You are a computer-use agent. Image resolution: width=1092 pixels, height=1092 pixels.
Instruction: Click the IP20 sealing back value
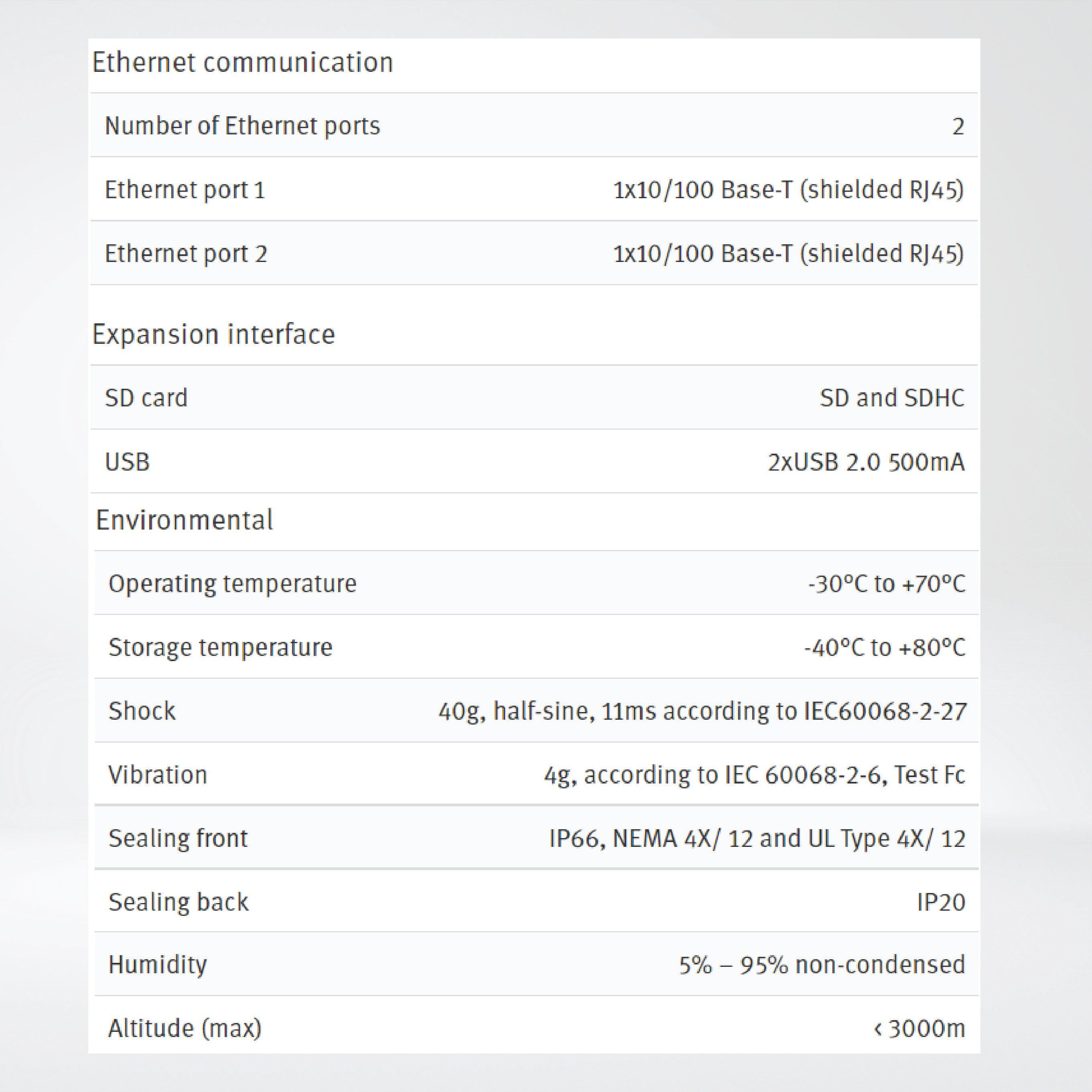pos(940,902)
